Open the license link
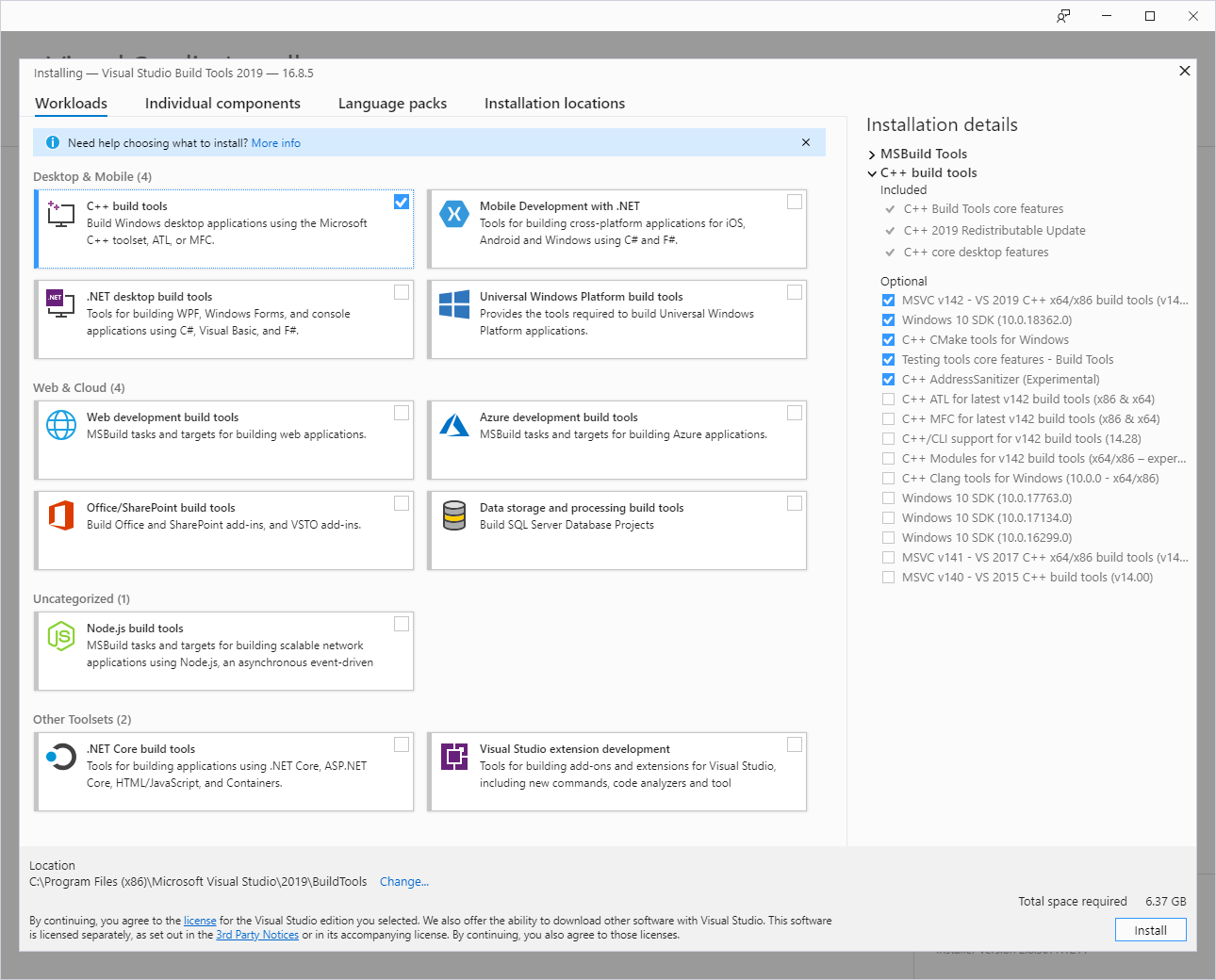 (200, 921)
